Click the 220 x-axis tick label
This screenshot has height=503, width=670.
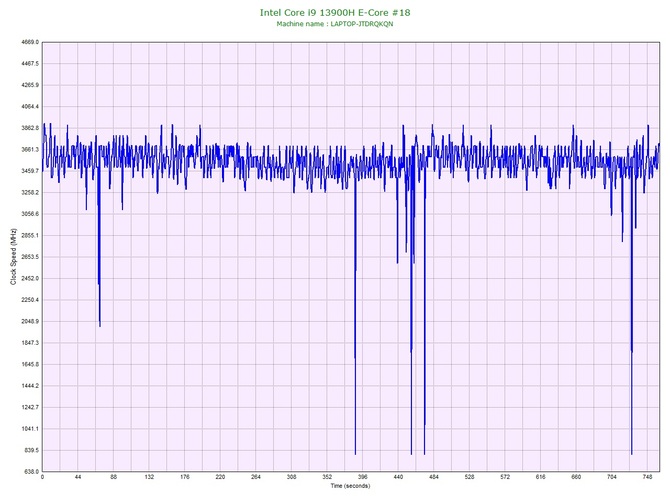tap(220, 478)
